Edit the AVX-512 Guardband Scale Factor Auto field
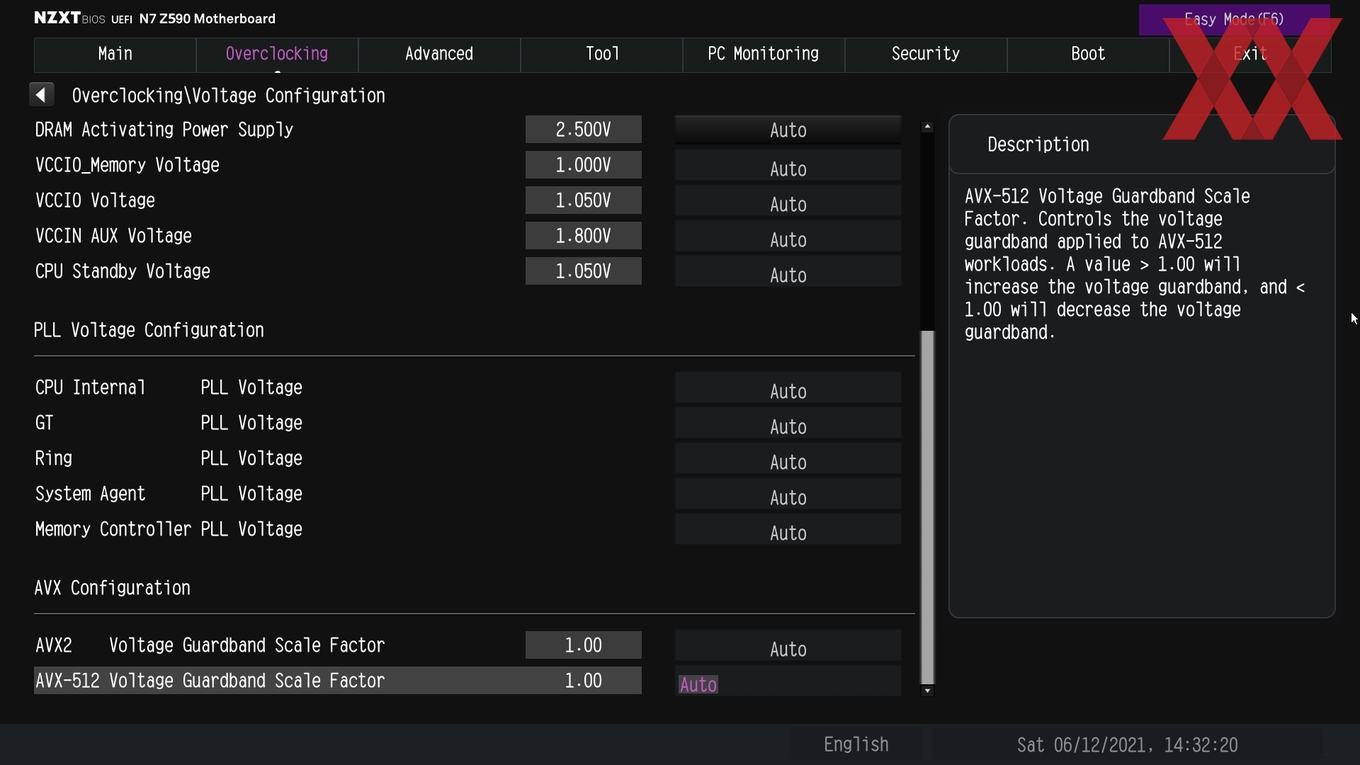 788,682
